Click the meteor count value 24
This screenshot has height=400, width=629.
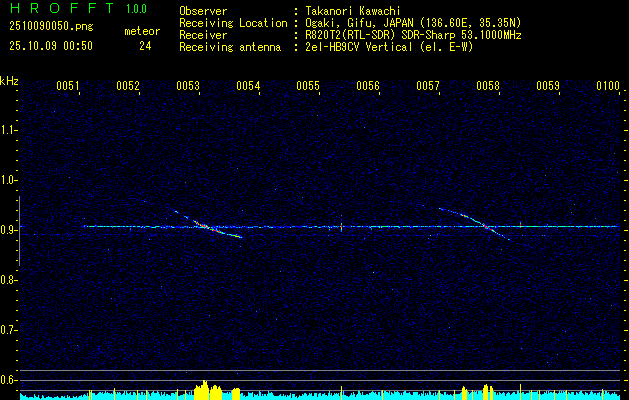coord(145,46)
